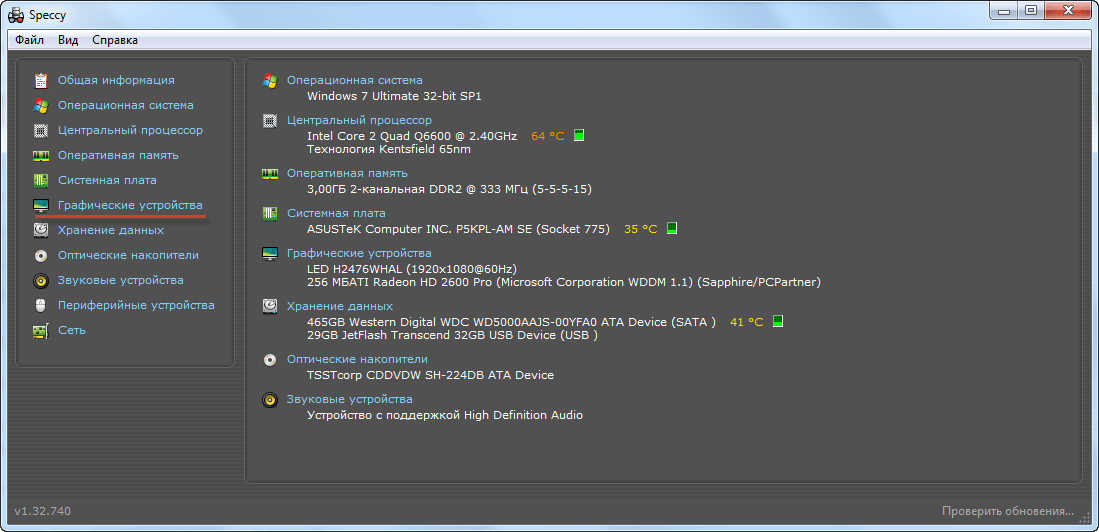Open the Файл menu
This screenshot has height=532, width=1099.
click(30, 40)
